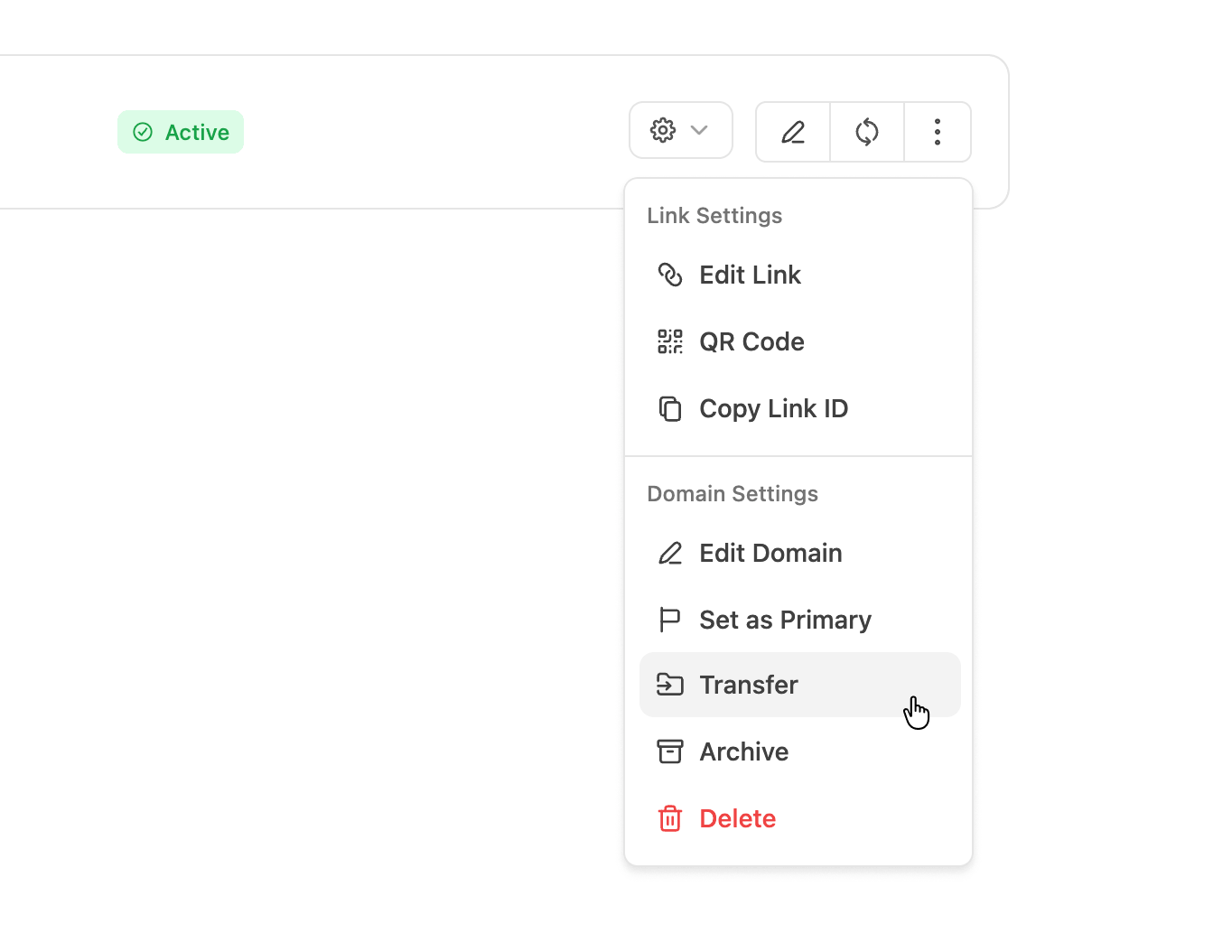
Task: Open the three-dot more options menu
Action: [x=938, y=132]
